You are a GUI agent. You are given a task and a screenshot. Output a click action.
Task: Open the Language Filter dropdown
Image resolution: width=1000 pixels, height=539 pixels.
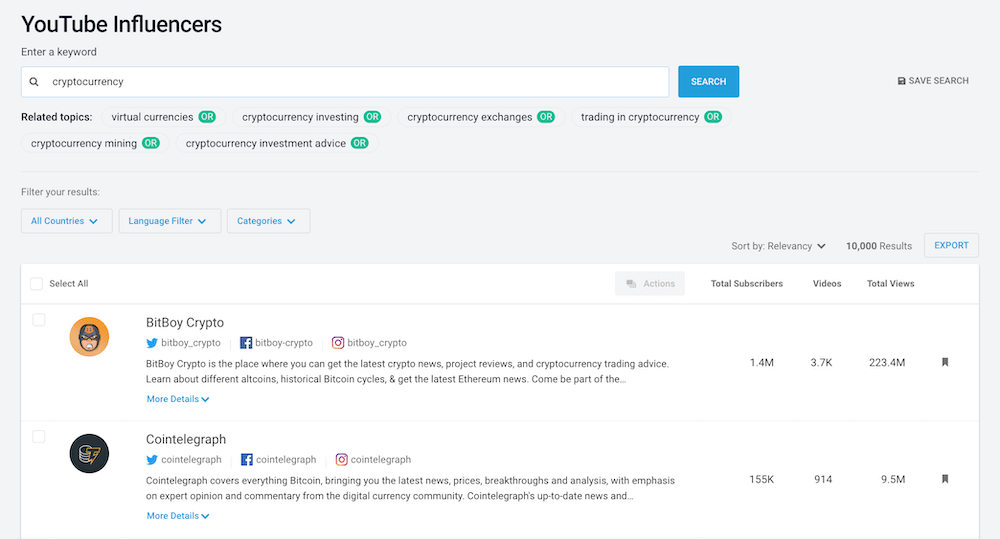170,221
